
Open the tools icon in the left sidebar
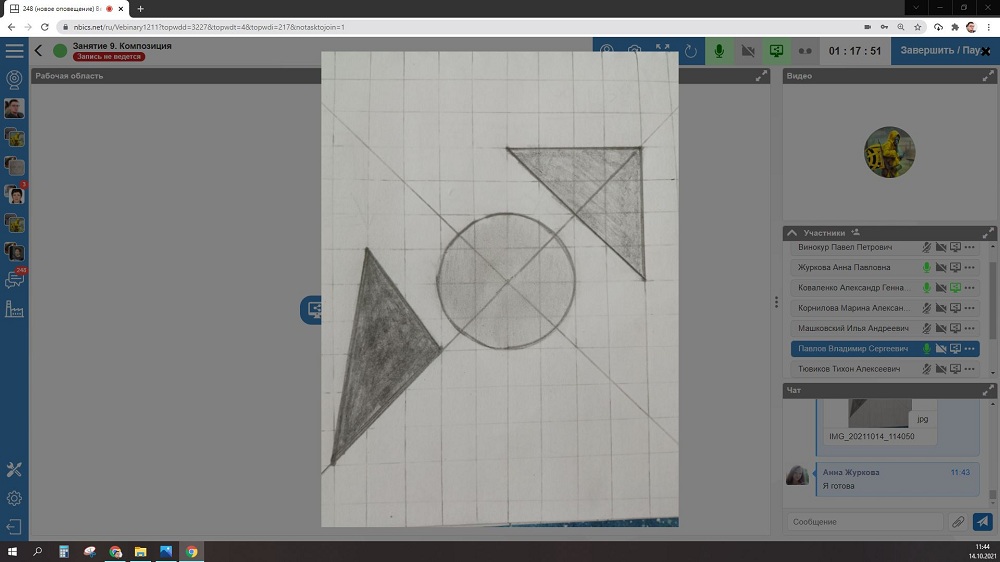[14, 469]
